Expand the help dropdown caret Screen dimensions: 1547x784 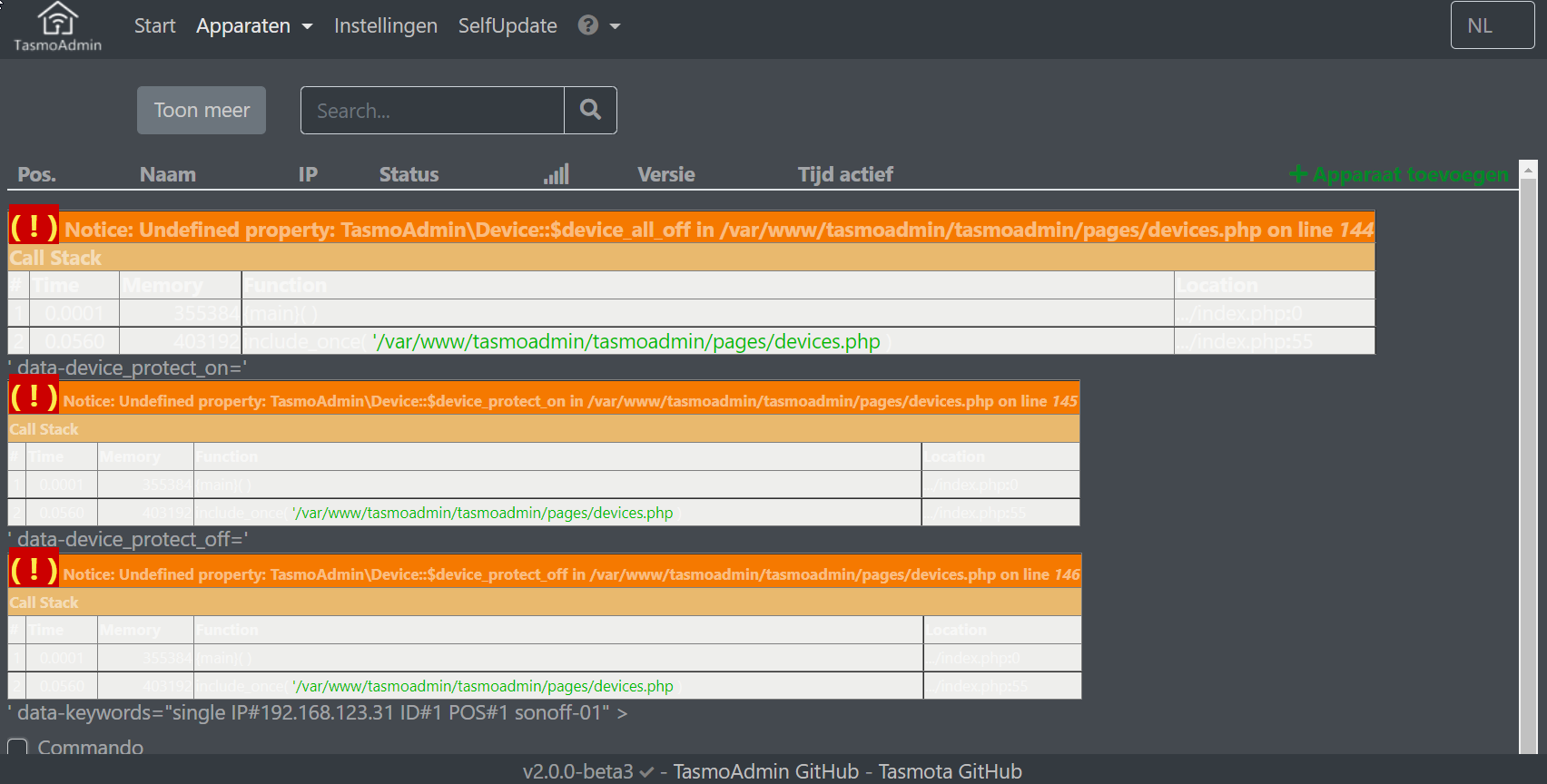616,26
